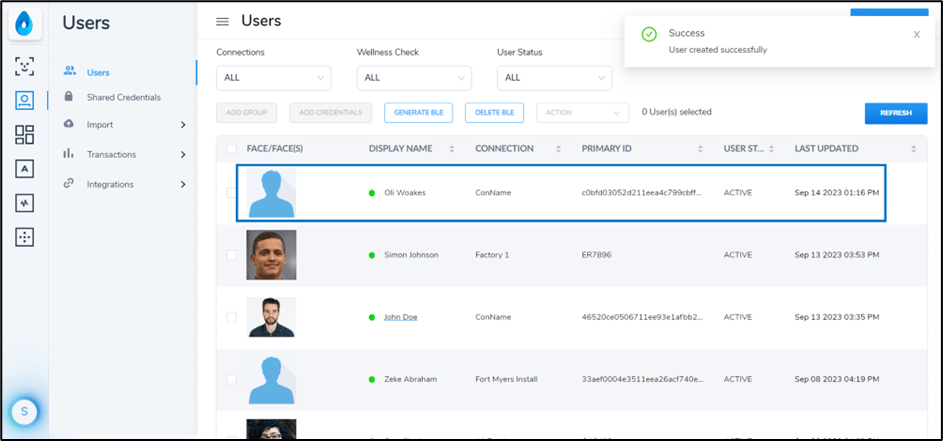Open the Import menu item
Screen dimensions: 943x441
pyautogui.click(x=100, y=125)
